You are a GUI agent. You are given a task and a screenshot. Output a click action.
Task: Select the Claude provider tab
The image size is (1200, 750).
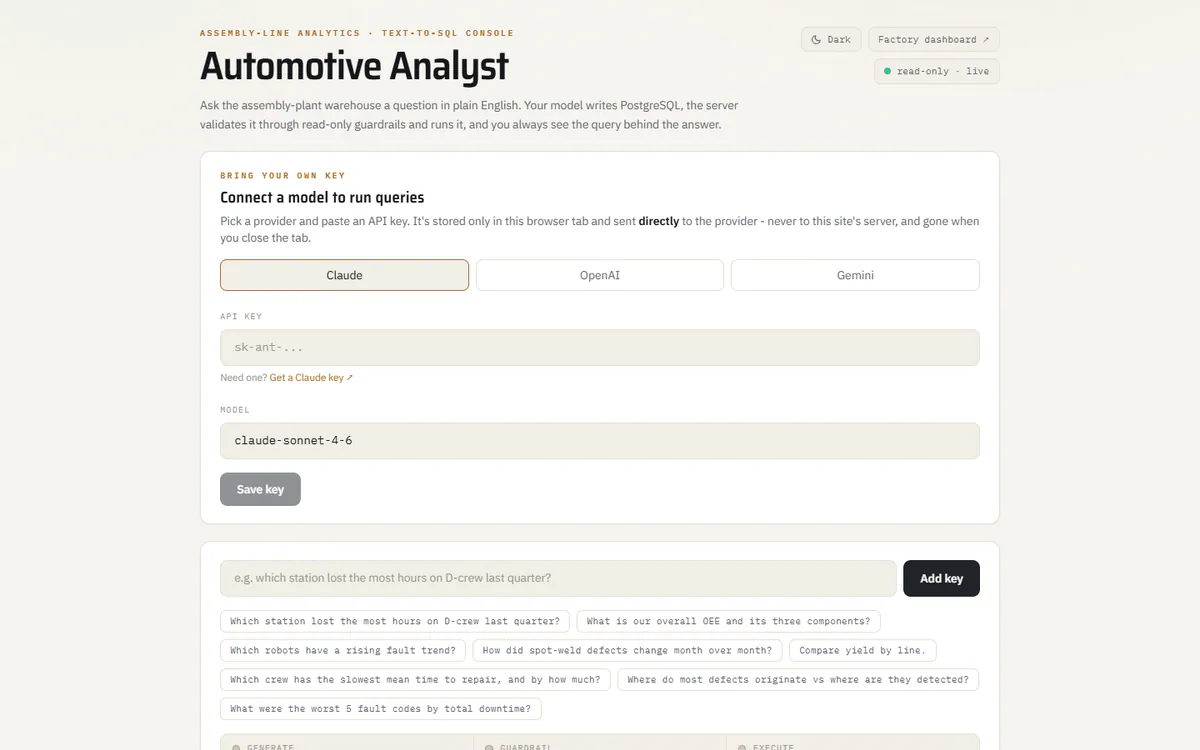(344, 275)
